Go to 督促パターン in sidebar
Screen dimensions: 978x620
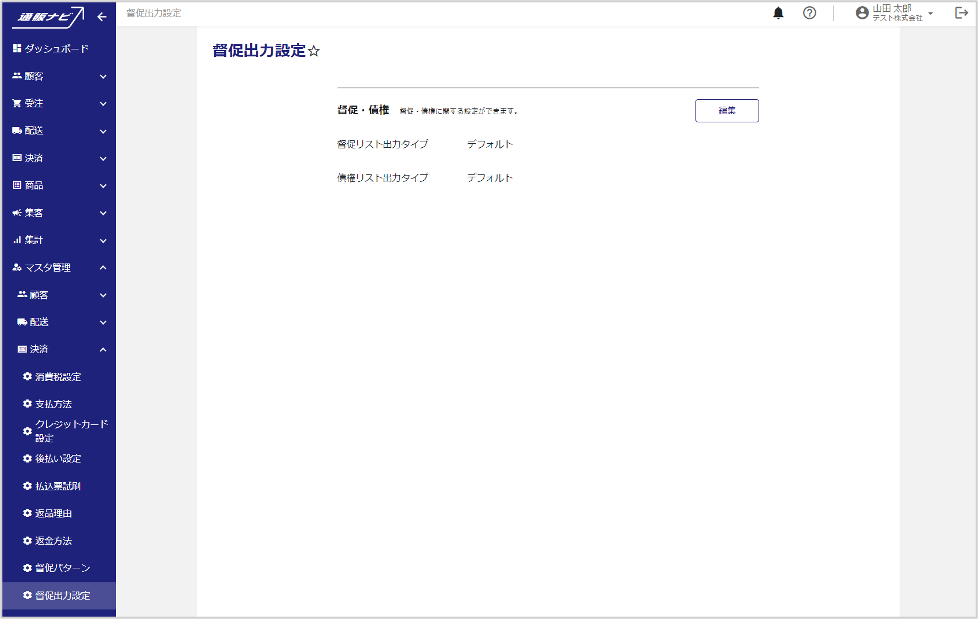[62, 568]
